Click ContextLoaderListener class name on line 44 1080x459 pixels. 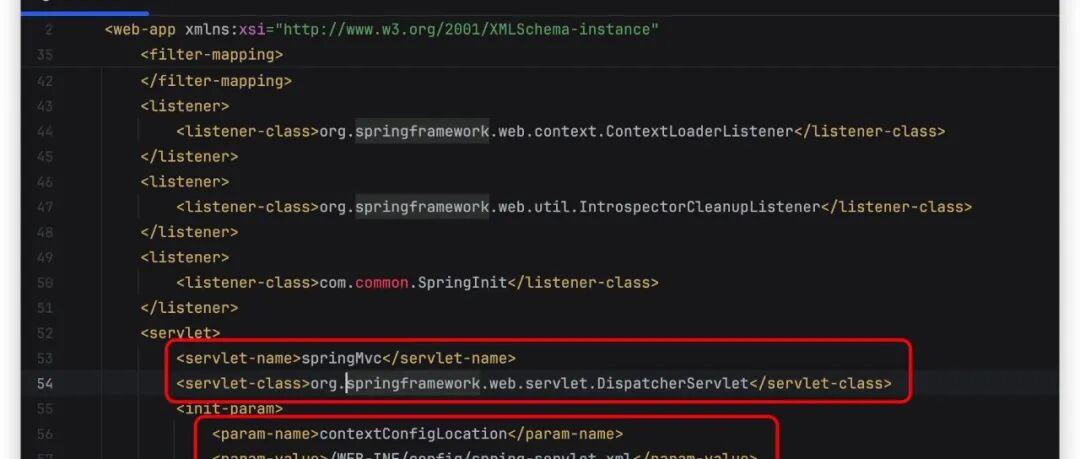click(x=699, y=131)
